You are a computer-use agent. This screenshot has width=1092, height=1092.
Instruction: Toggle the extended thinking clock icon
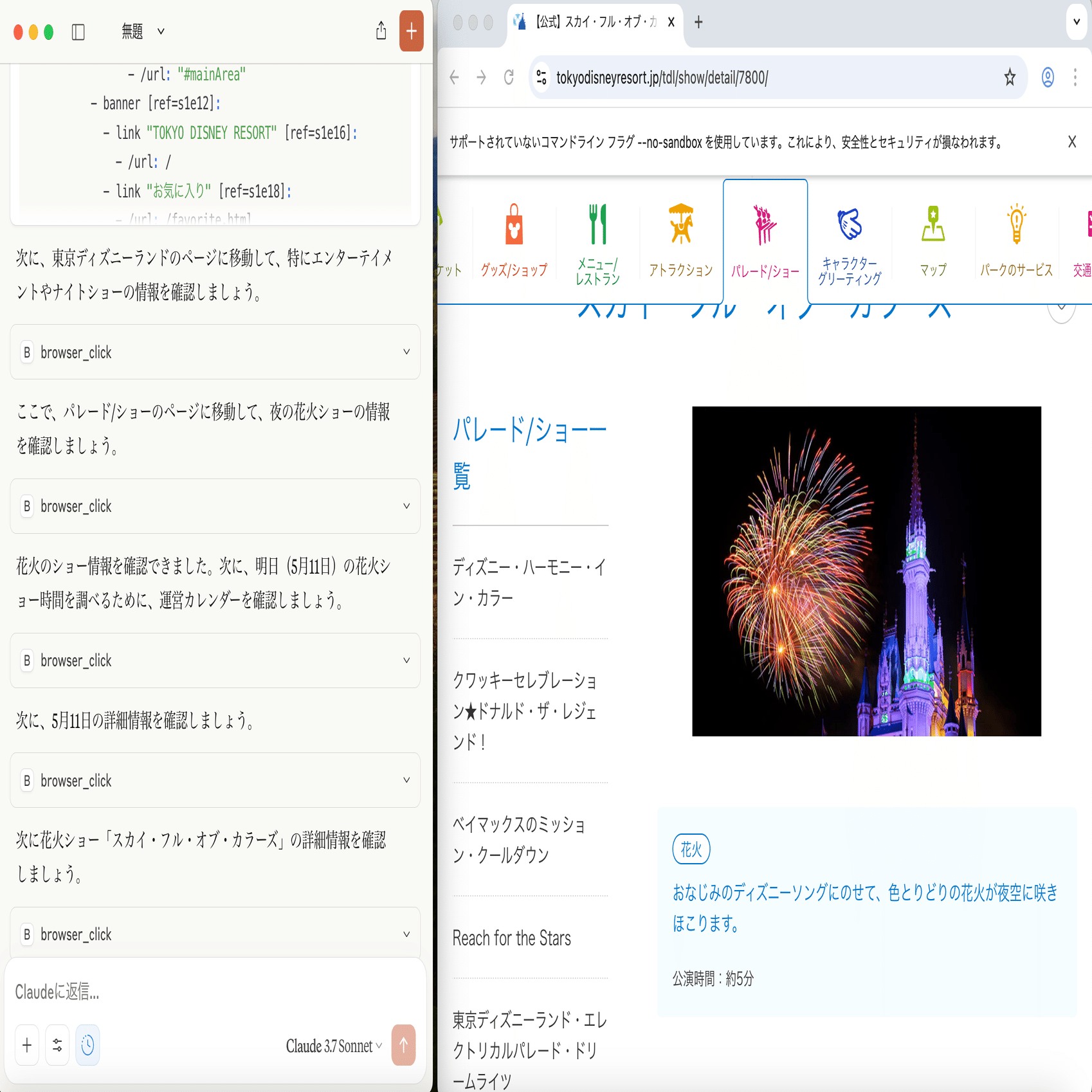pos(87,1045)
